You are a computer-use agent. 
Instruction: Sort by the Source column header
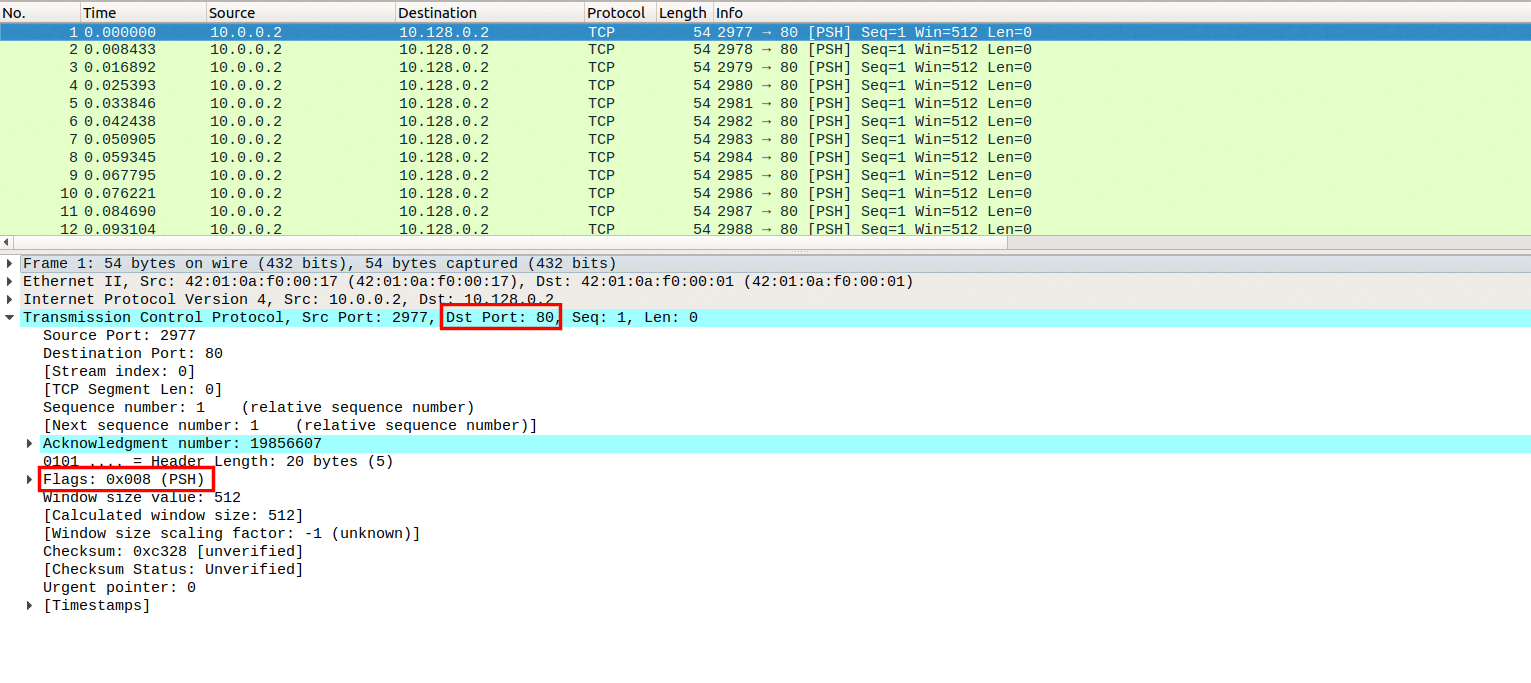click(x=300, y=13)
